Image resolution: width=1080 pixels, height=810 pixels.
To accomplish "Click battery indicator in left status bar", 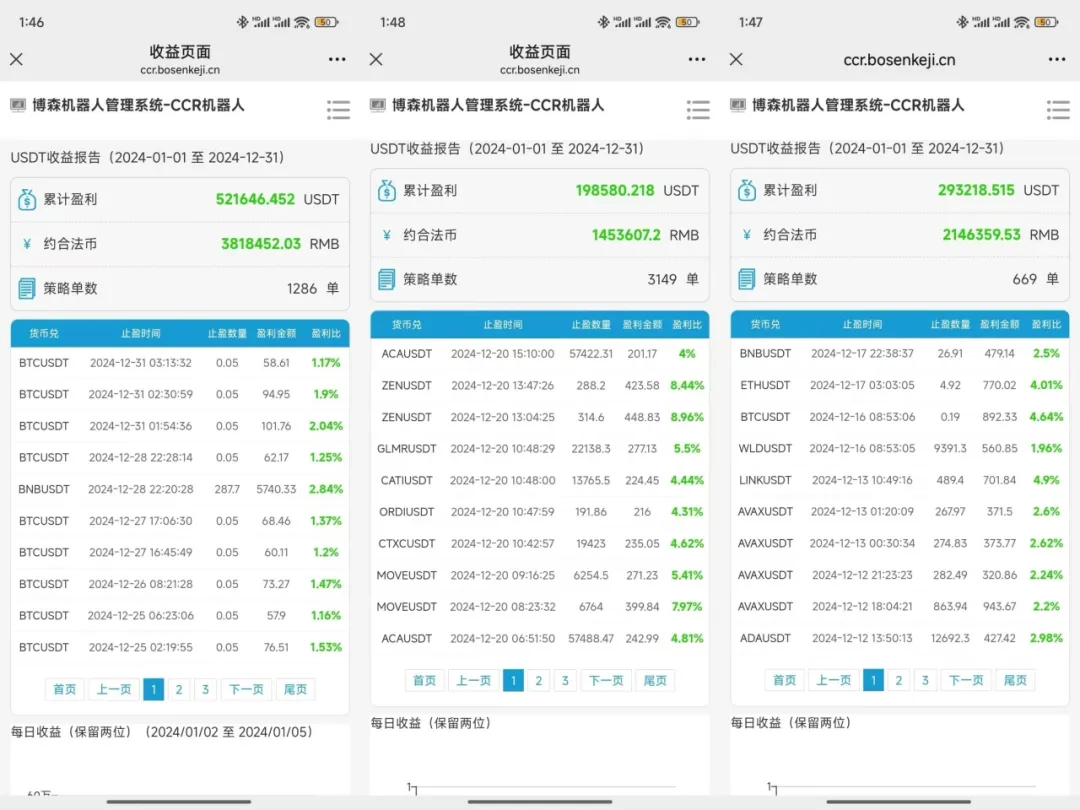I will tap(326, 22).
